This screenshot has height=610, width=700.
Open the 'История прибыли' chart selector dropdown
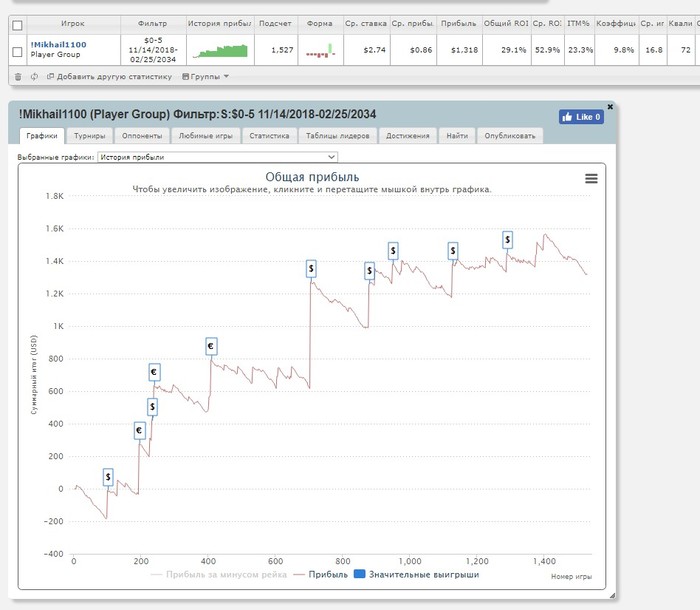coord(217,157)
